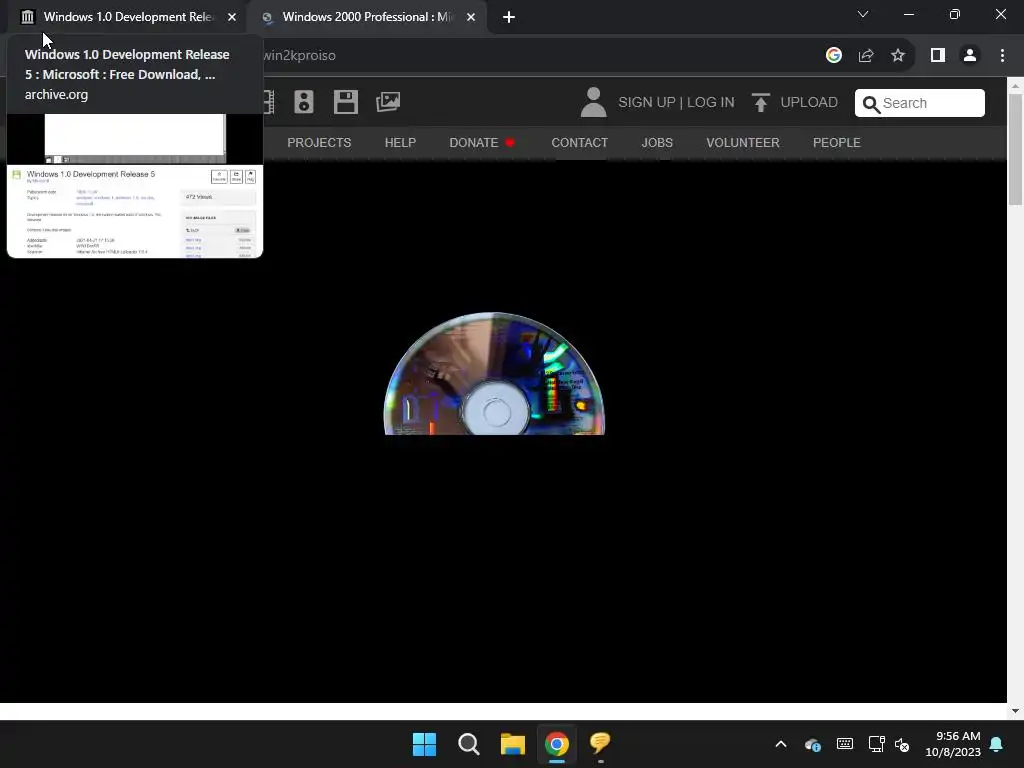Open the Archive audio section icon

point(304,102)
